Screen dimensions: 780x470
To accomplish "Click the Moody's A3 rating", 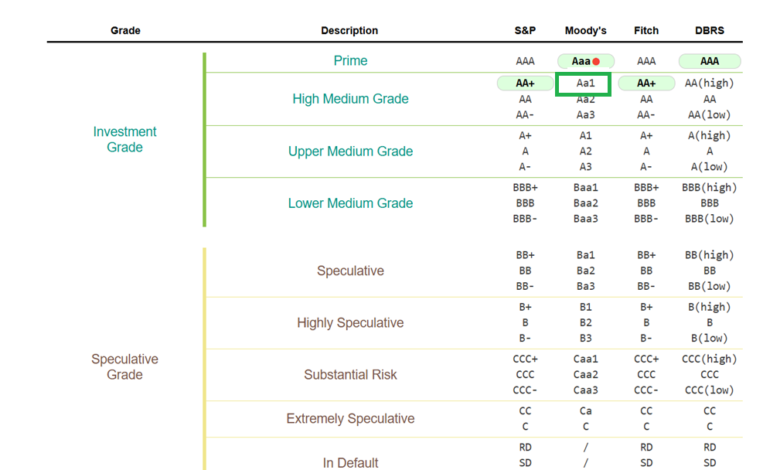I will click(585, 167).
